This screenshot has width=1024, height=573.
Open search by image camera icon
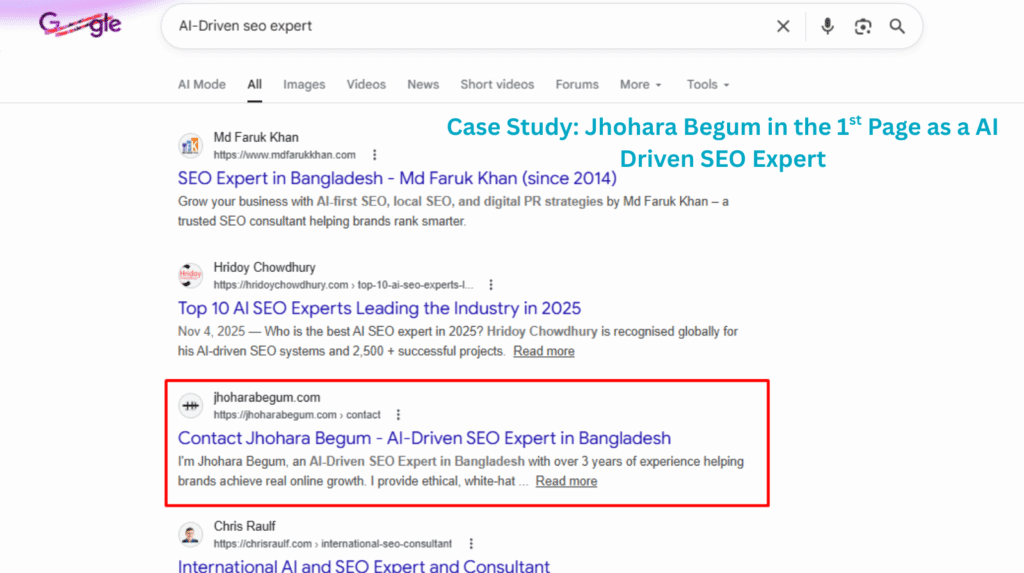[863, 26]
